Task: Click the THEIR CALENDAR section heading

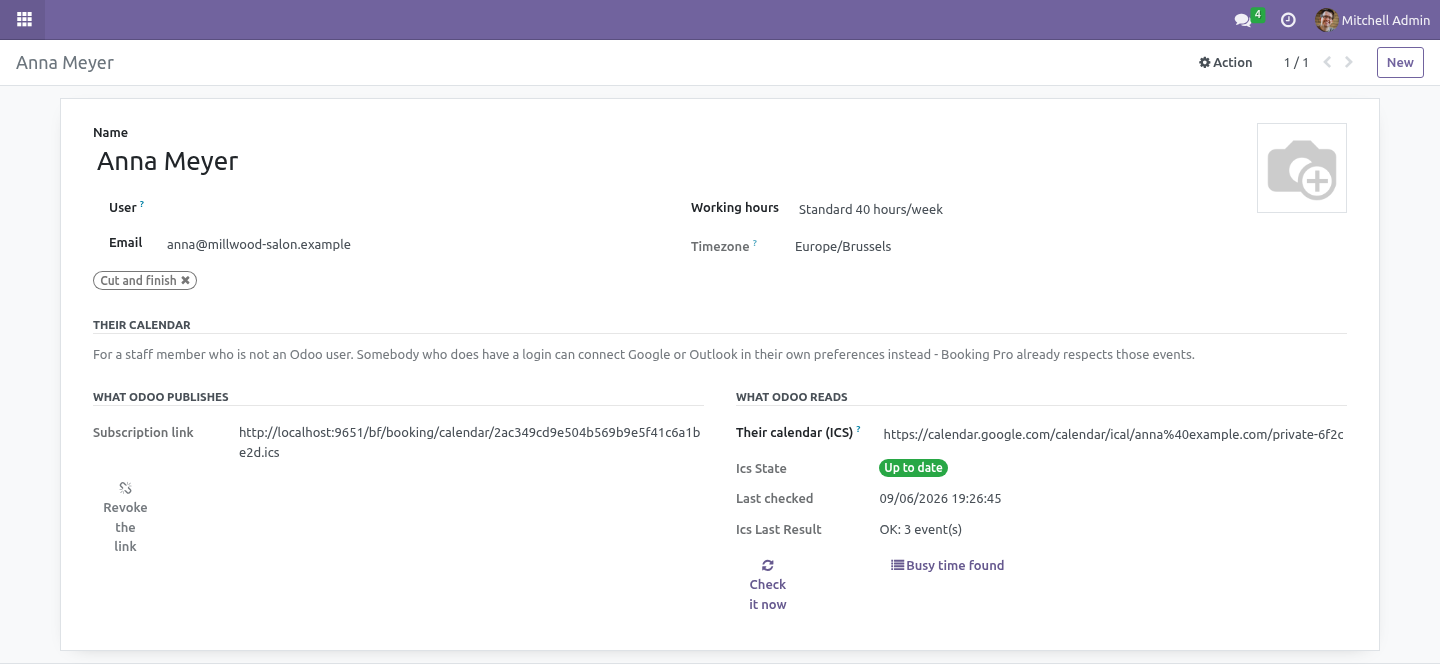Action: coord(142,325)
